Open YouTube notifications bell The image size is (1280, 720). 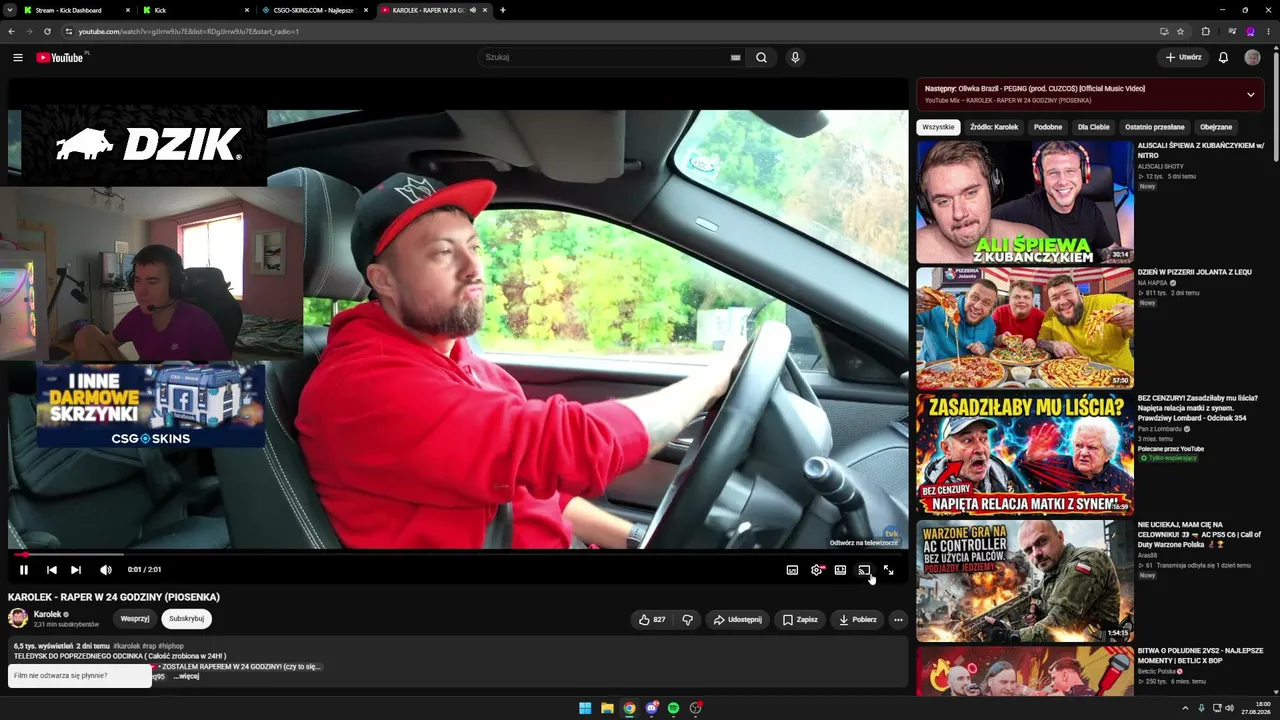[1223, 58]
